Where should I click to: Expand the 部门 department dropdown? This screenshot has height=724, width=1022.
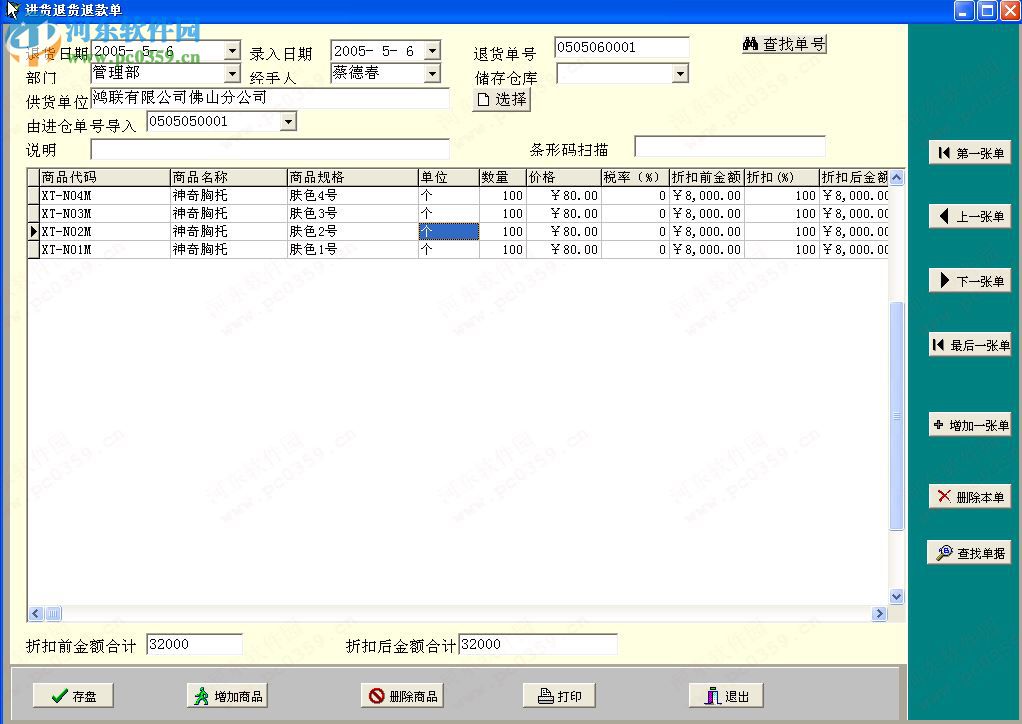(232, 73)
